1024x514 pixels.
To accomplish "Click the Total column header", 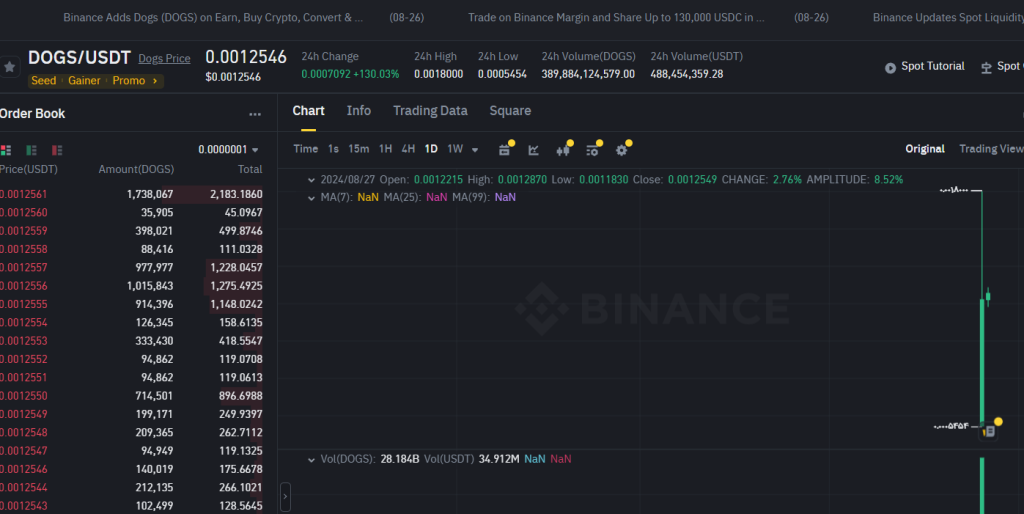I will pyautogui.click(x=250, y=170).
